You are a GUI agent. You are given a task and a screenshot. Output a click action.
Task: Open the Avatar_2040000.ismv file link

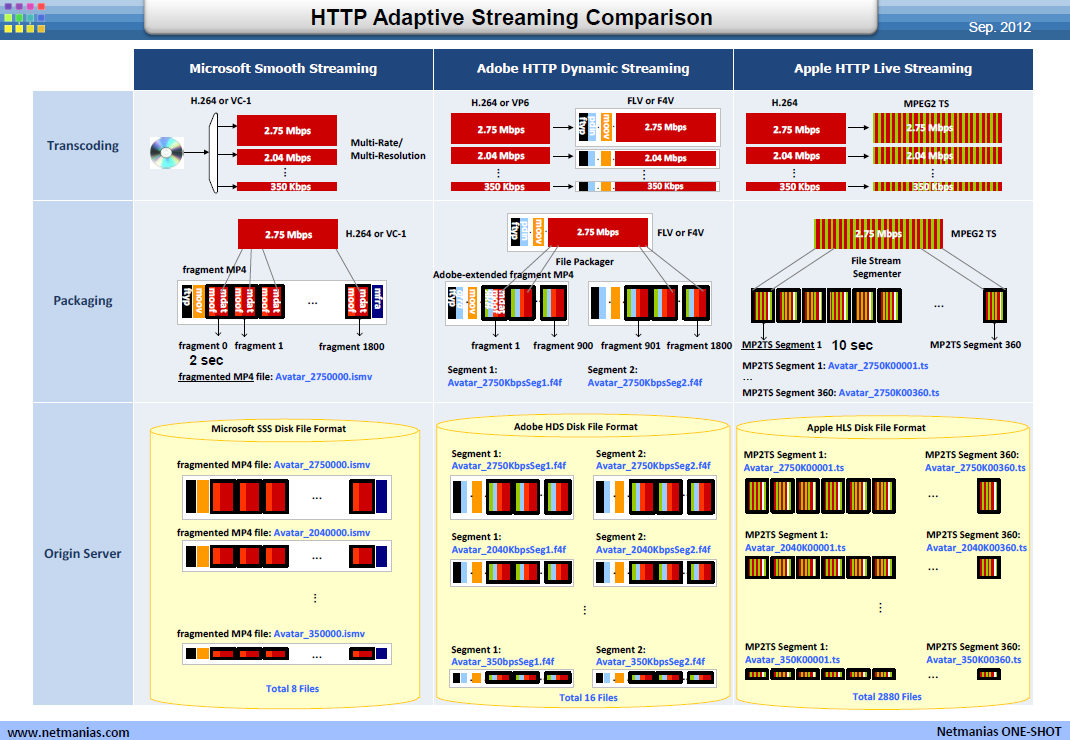(x=322, y=532)
